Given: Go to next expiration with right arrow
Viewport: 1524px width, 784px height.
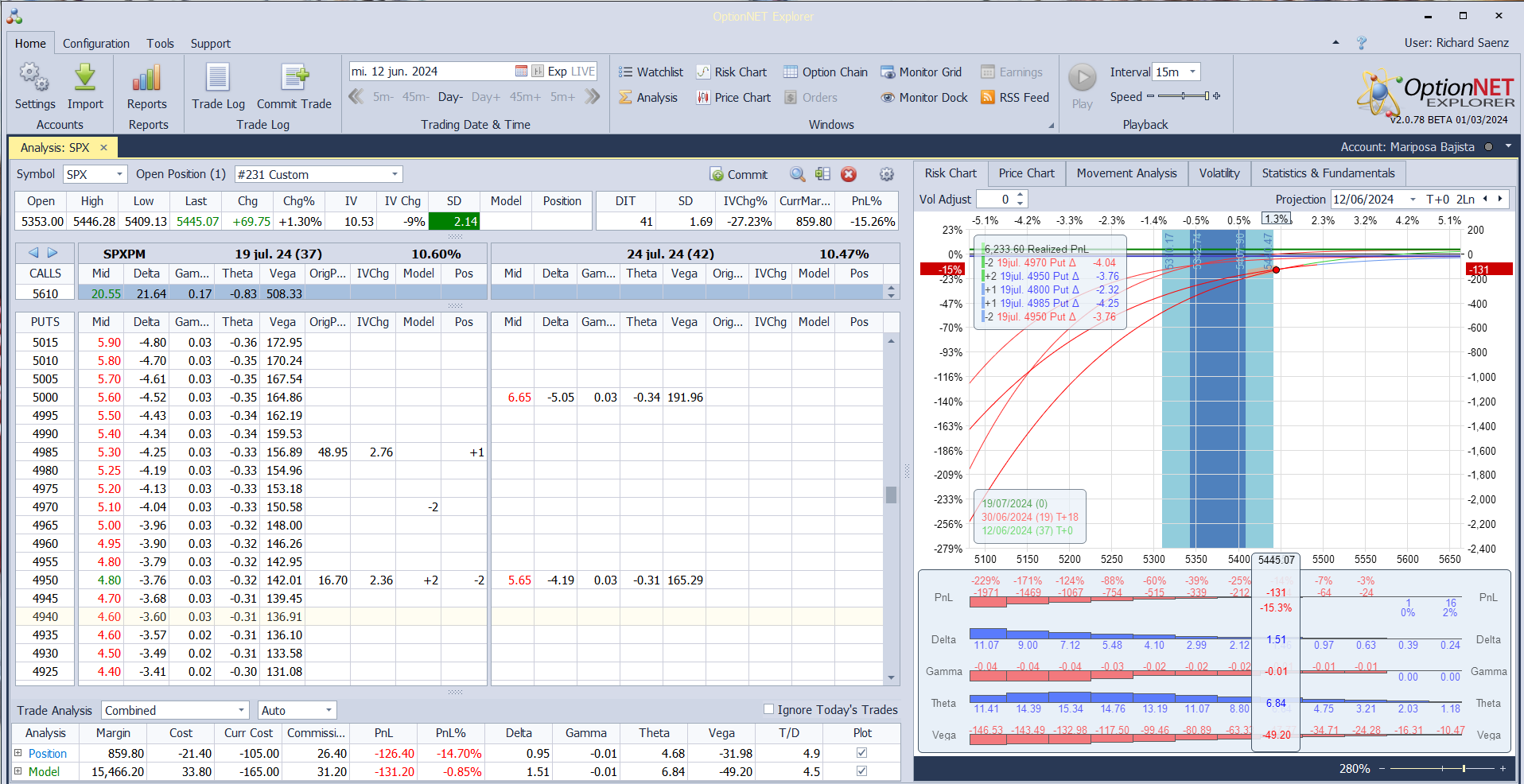Looking at the screenshot, I should [52, 253].
